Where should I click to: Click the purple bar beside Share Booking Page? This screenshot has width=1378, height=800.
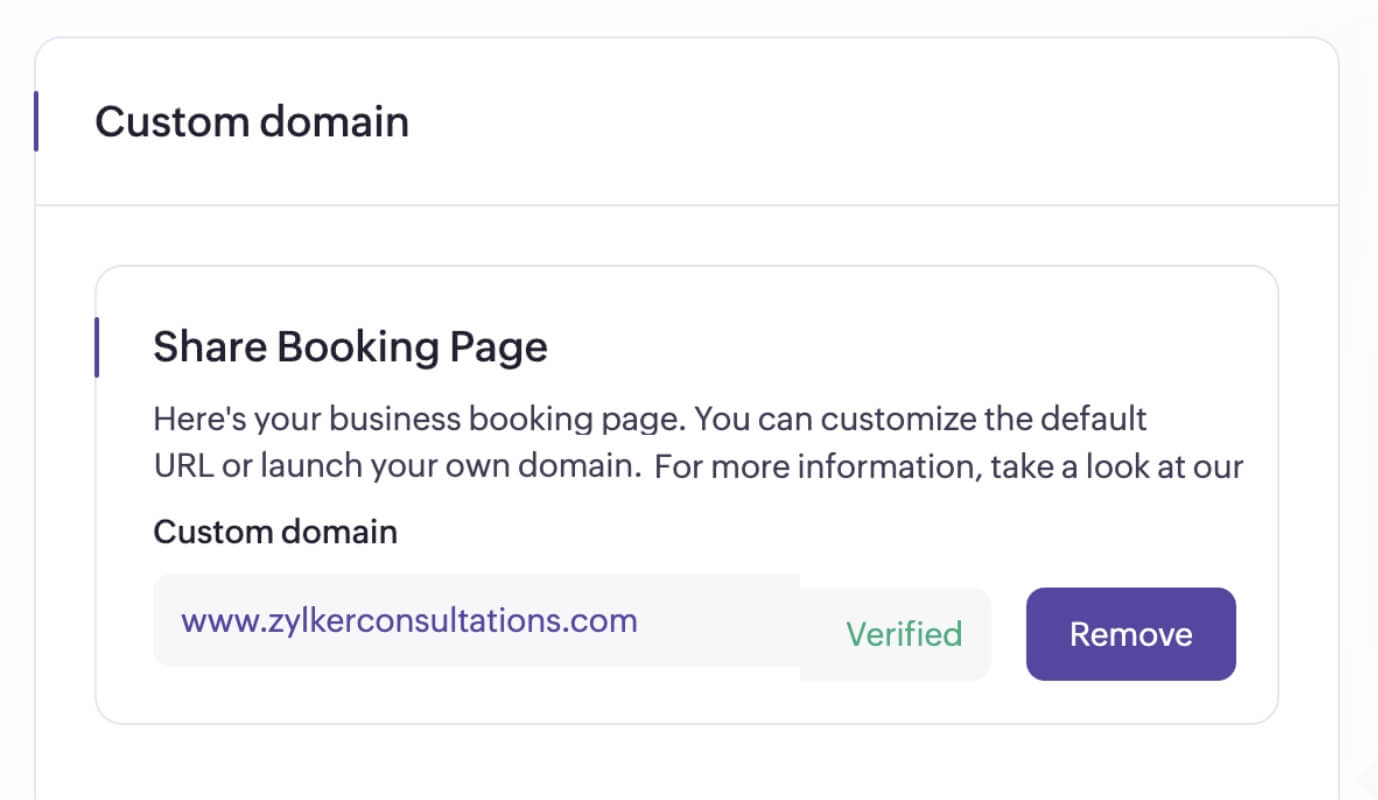pos(96,347)
